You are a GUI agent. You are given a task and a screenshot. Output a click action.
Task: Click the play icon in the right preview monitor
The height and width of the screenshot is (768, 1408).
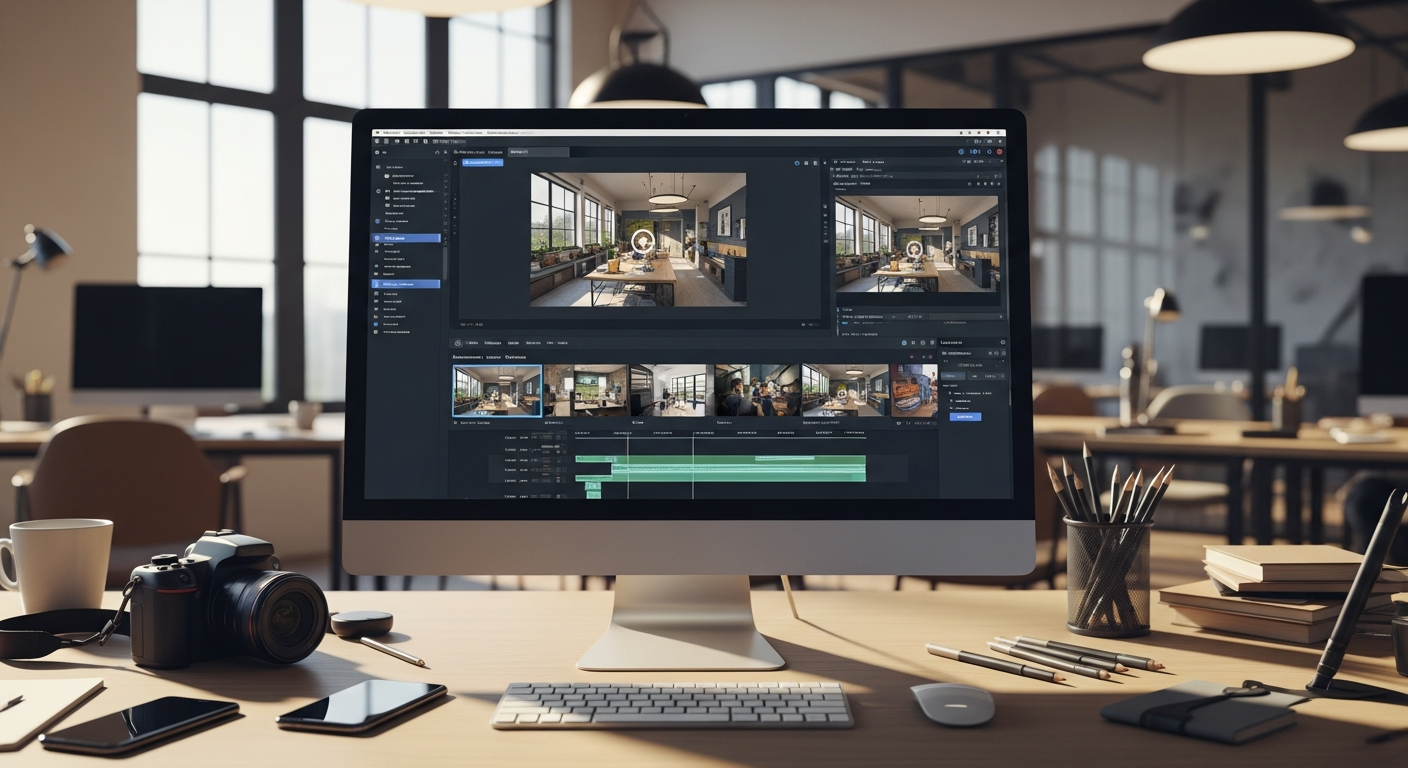(x=914, y=248)
